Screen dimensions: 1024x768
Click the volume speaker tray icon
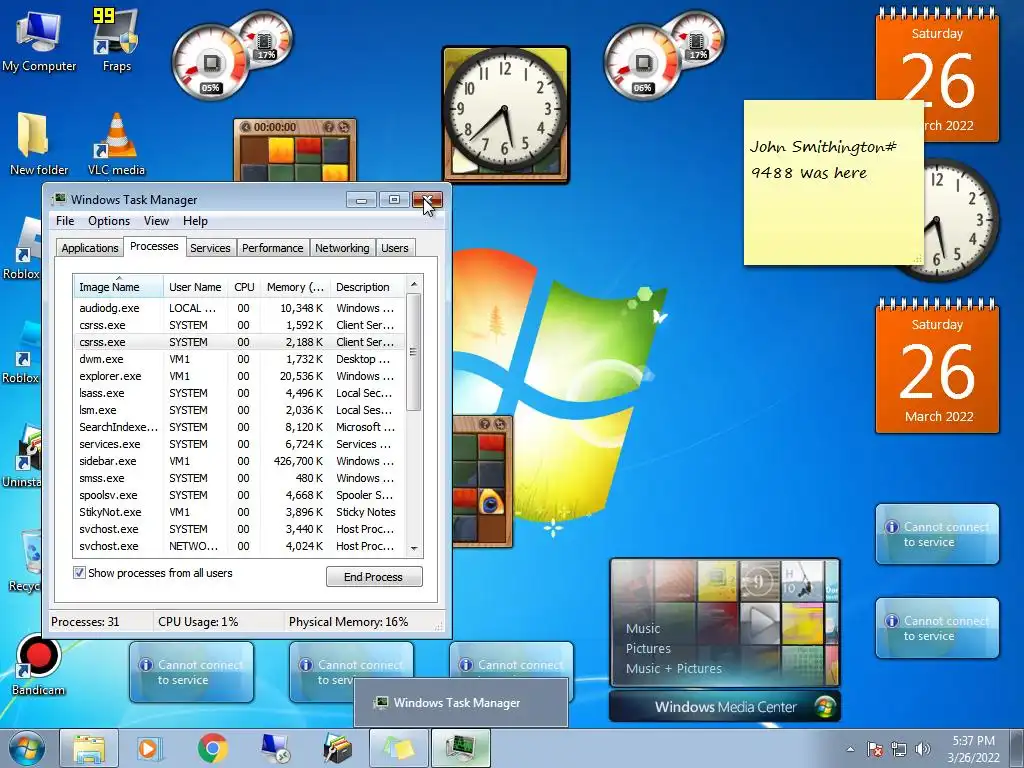pyautogui.click(x=923, y=749)
